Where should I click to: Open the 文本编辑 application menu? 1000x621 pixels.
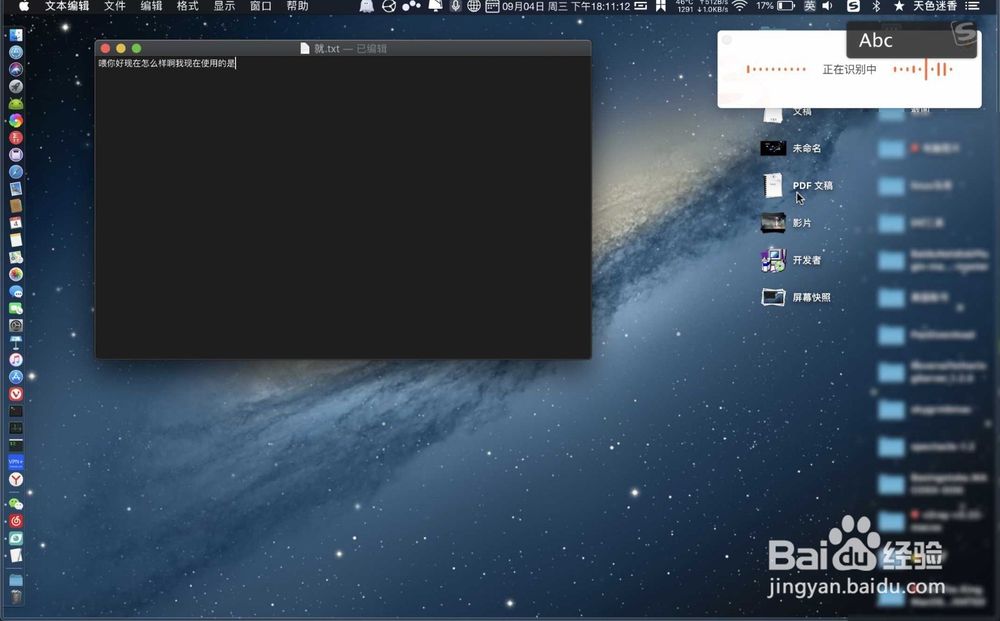(67, 6)
